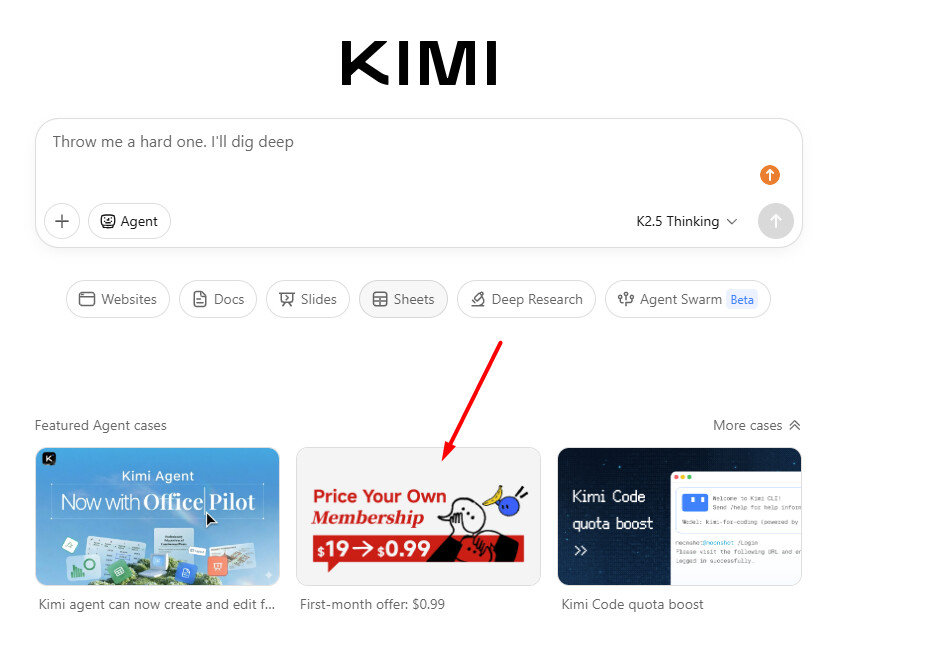Click the Deep Research microscope icon

(477, 299)
